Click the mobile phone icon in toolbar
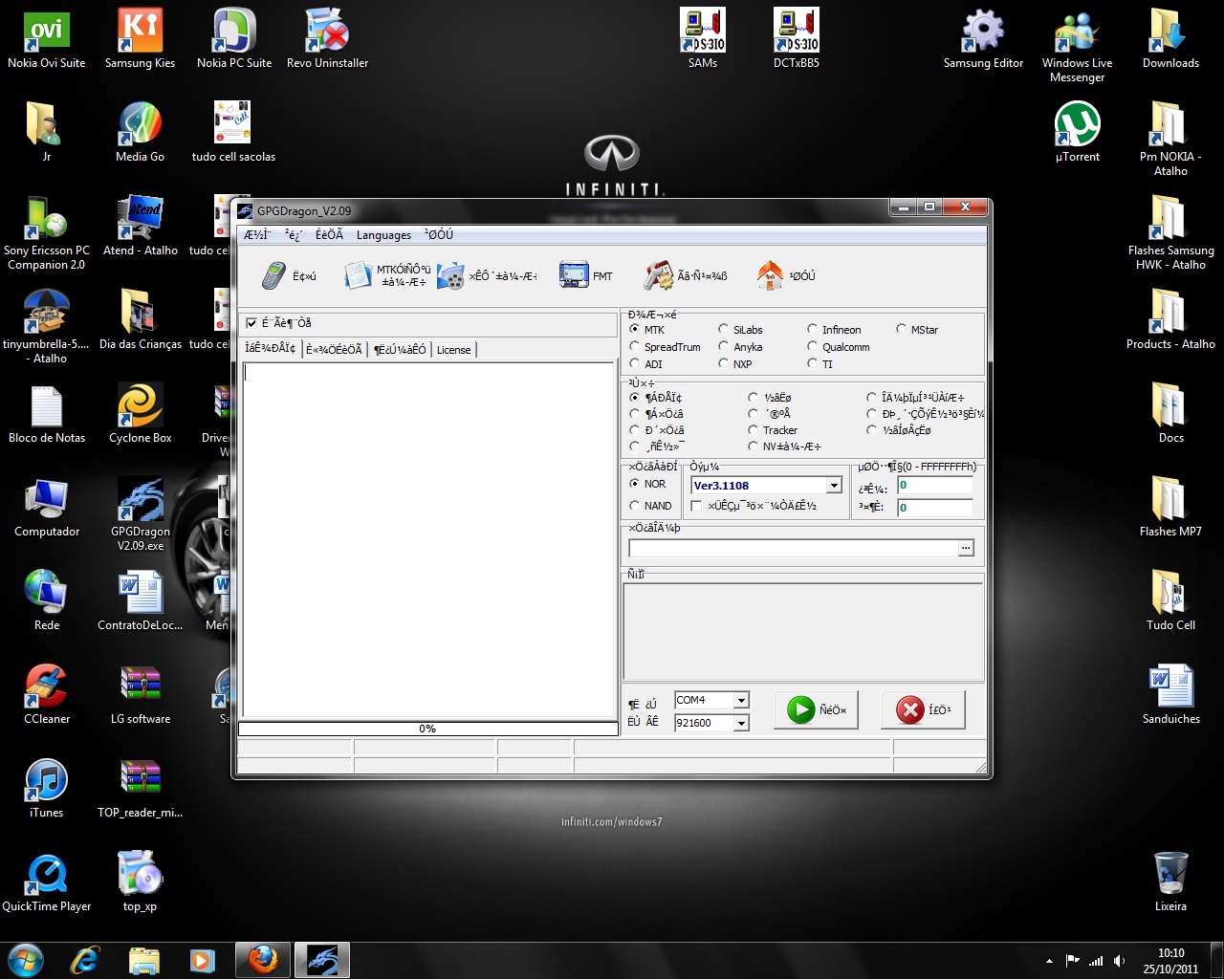The width and height of the screenshot is (1224, 980). pyautogui.click(x=274, y=275)
